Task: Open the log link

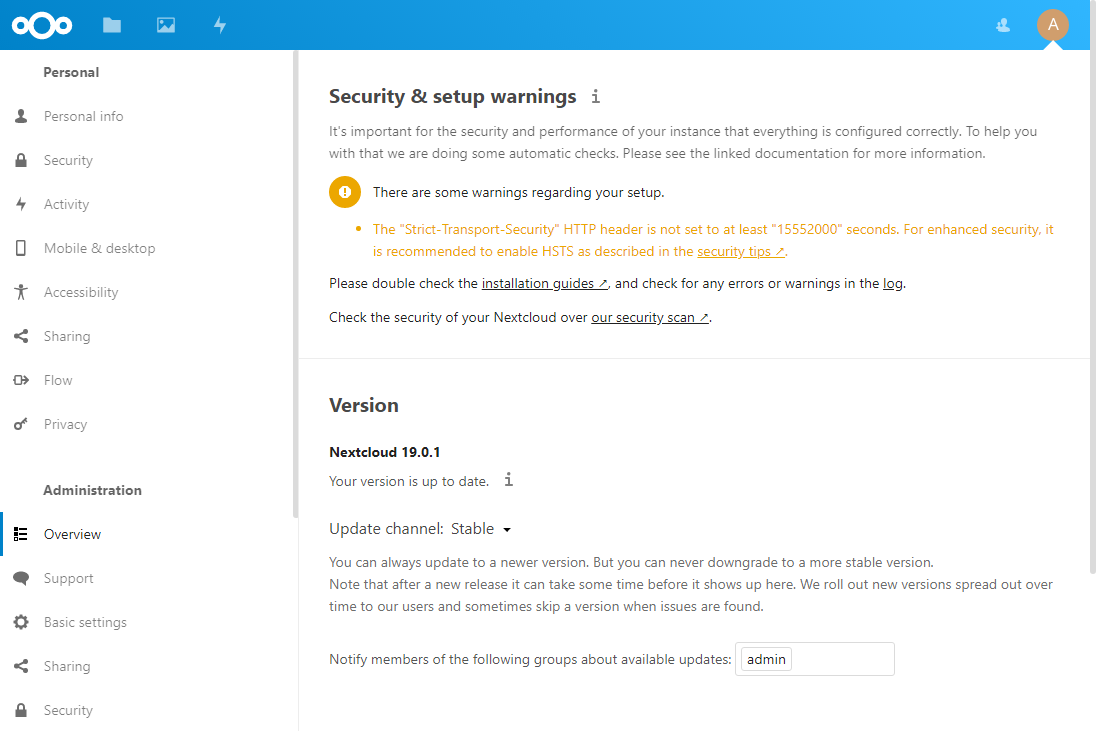Action: [x=893, y=284]
